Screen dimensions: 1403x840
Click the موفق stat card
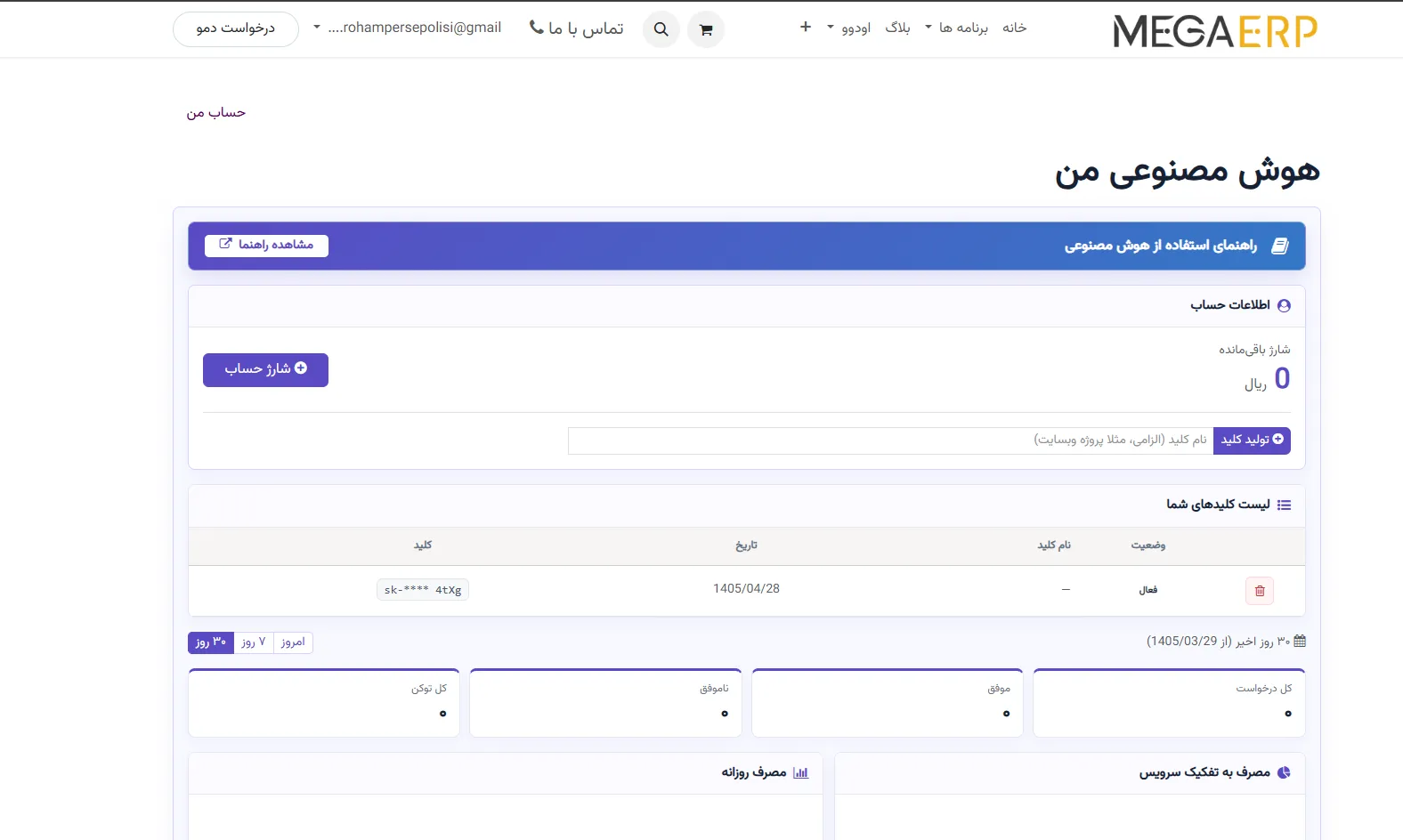[888, 703]
